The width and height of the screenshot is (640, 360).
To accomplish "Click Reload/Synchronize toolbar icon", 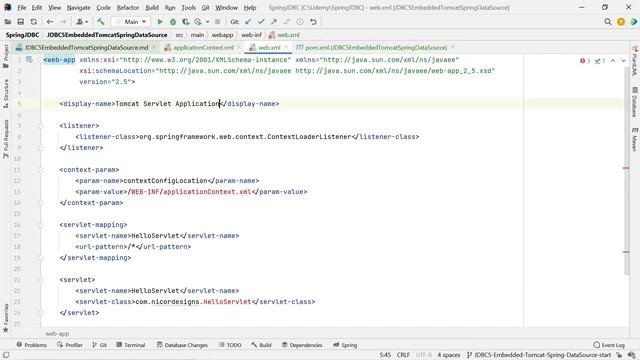I will coord(33,22).
